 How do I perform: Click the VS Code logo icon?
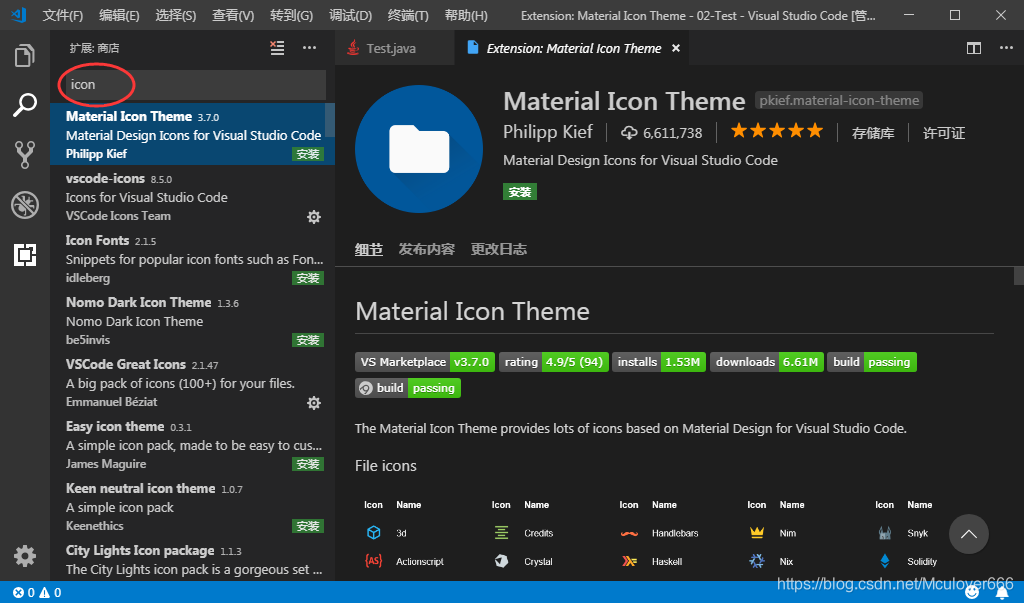click(x=18, y=15)
